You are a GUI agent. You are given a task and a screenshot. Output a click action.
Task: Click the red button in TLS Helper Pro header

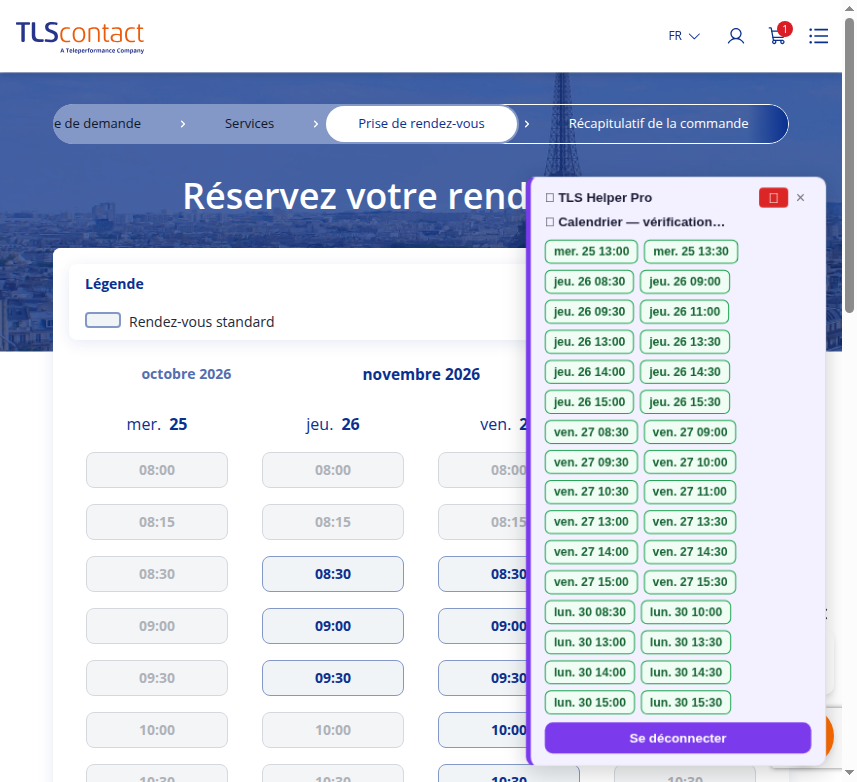pos(773,197)
